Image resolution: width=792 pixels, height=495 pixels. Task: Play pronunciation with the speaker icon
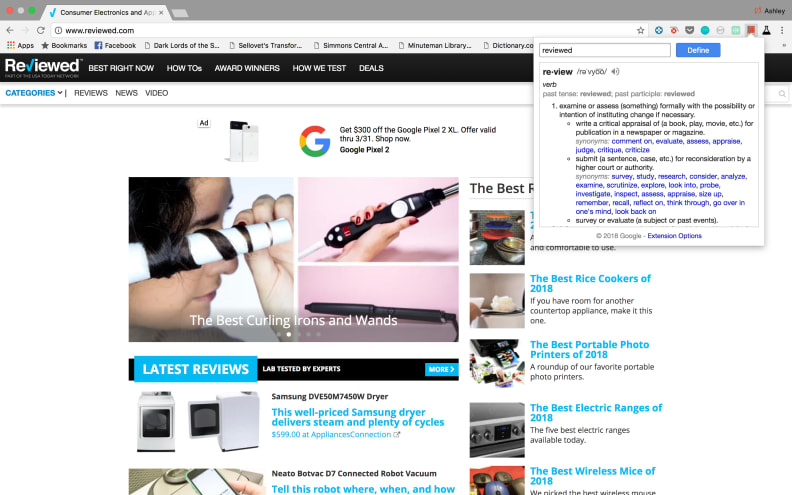point(615,72)
